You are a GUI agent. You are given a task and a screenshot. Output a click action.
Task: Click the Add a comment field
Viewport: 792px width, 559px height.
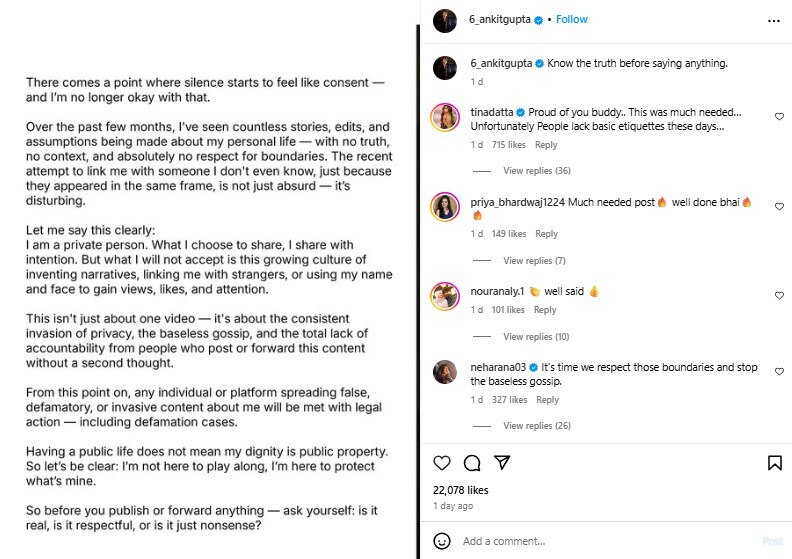600,541
